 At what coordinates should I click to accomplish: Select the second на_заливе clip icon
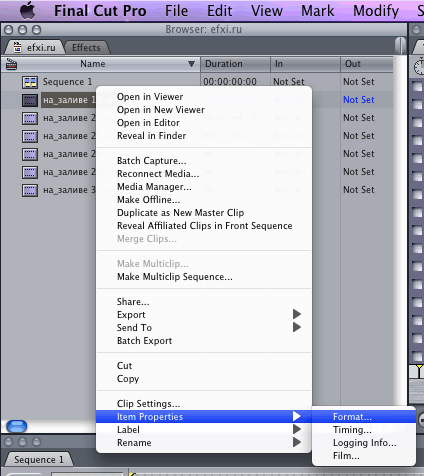[30, 118]
